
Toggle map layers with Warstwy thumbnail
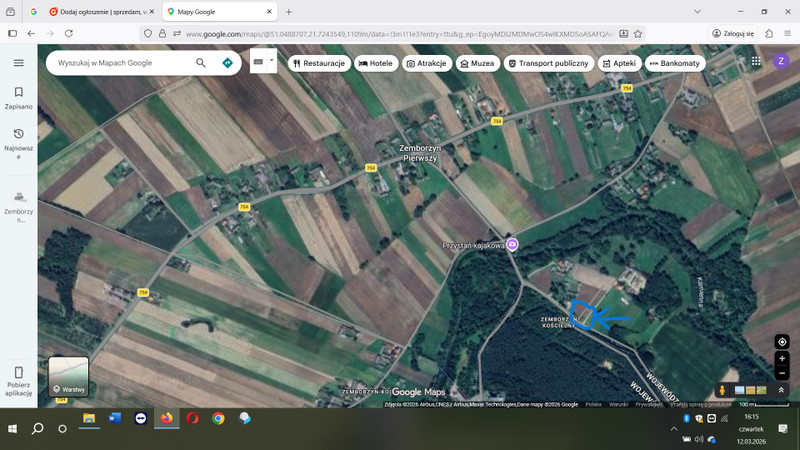point(69,376)
